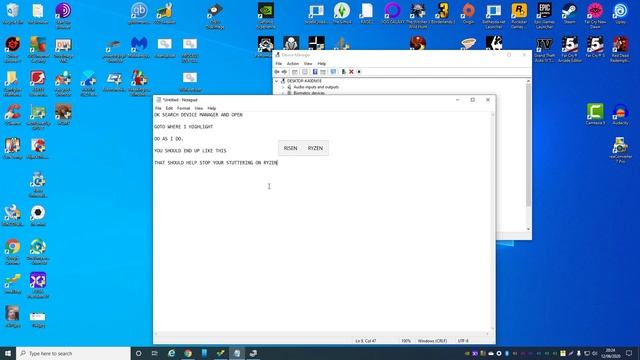
Task: Collapse the DESKTOP computer node
Action: click(277, 81)
